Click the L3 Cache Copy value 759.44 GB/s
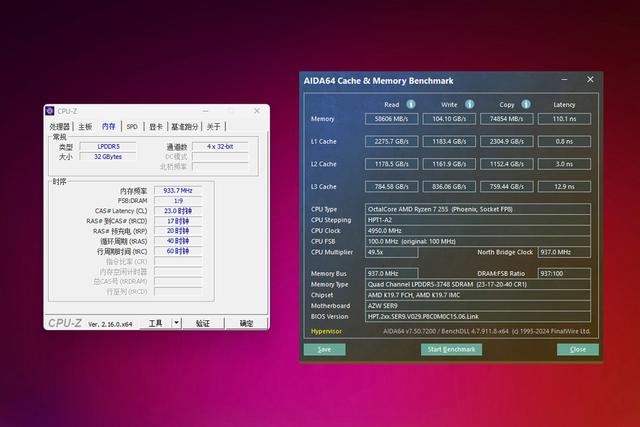Viewport: 640px width, 427px height. point(507,187)
